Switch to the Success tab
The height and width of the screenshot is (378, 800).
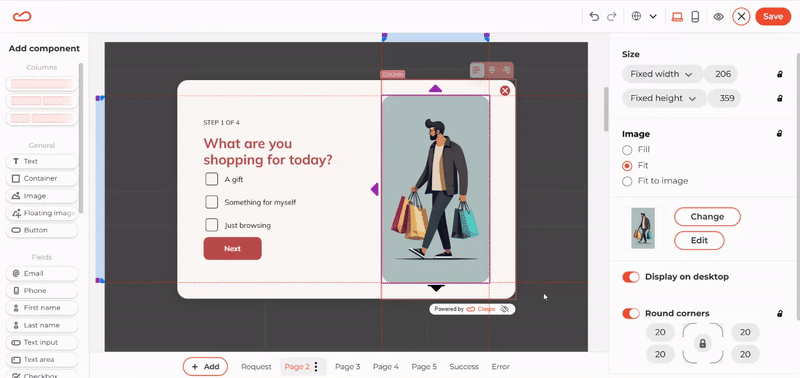[x=464, y=367]
